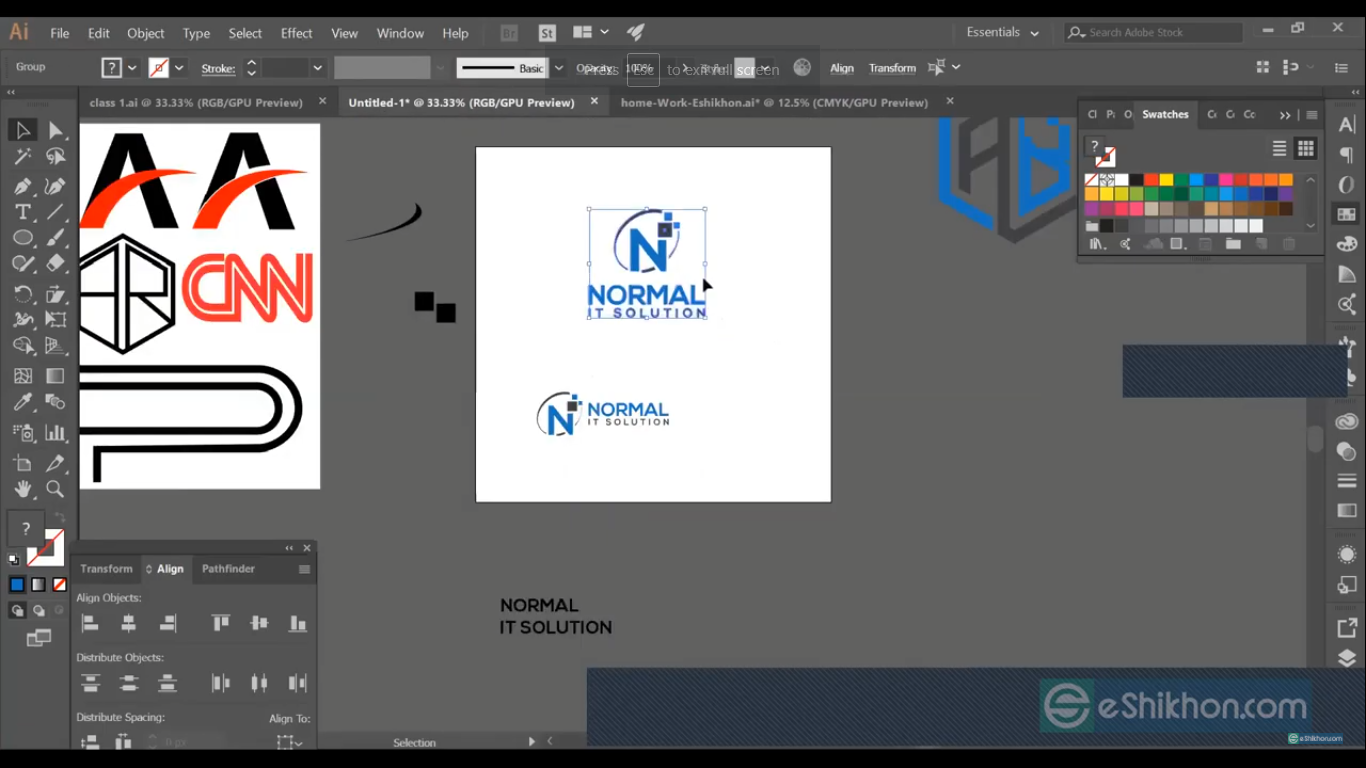The height and width of the screenshot is (768, 1366).
Task: Select the Gradient tool
Action: coord(55,375)
